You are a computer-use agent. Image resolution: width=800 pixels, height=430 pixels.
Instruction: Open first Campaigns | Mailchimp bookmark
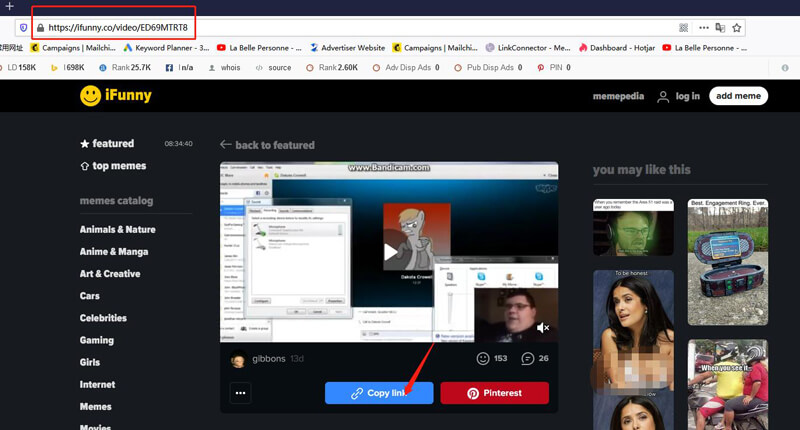coord(73,47)
